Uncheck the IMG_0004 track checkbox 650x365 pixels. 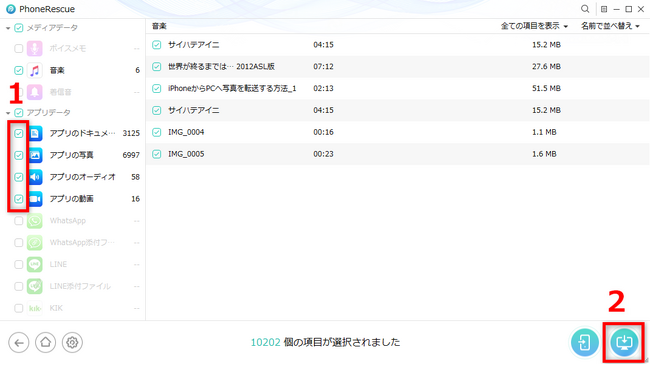click(x=156, y=132)
